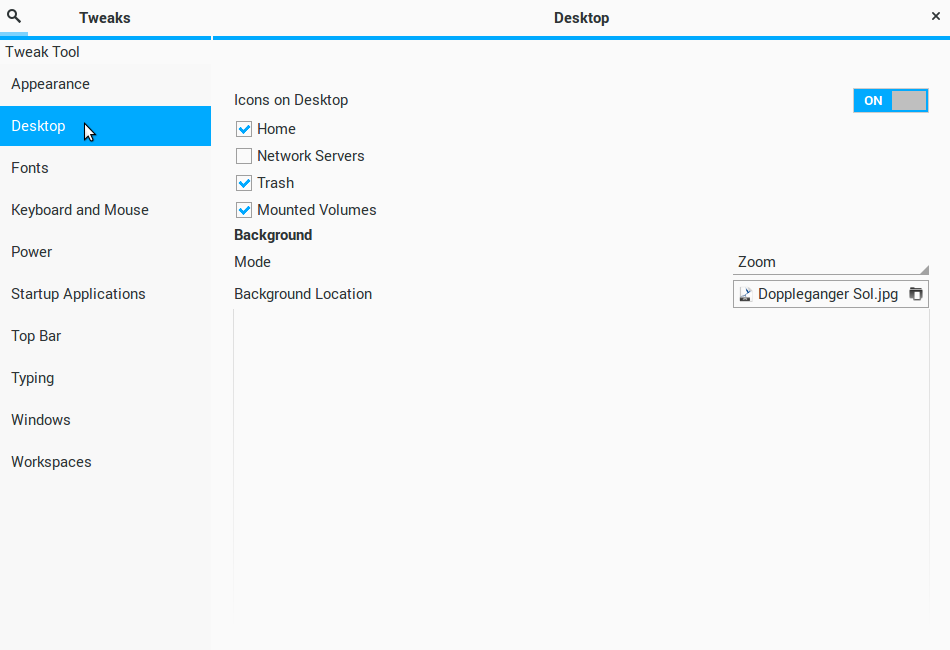Click the image file icon in Background Location
950x650 pixels.
click(746, 294)
